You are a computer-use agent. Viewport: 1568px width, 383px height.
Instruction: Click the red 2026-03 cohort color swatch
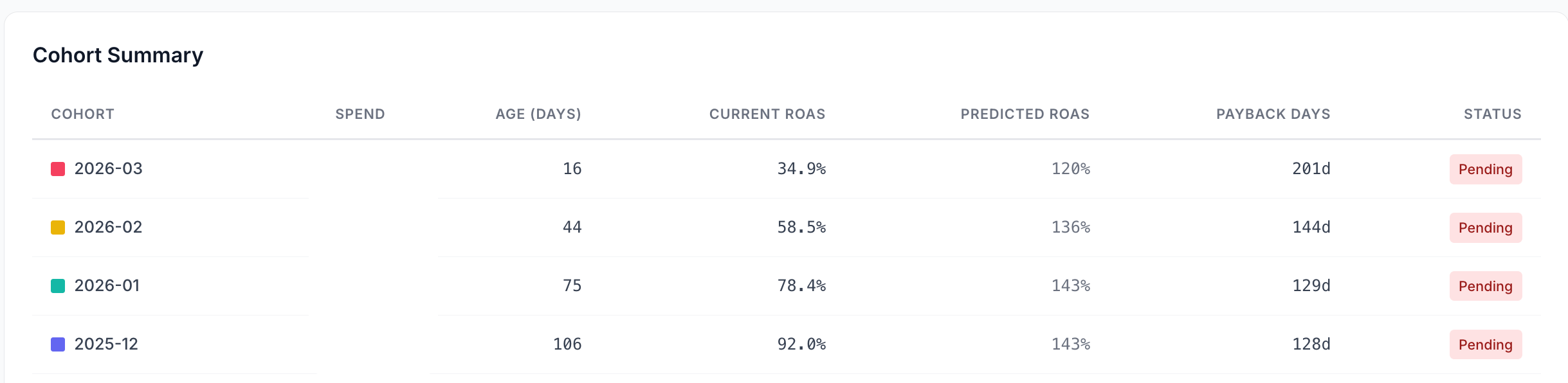tap(58, 169)
